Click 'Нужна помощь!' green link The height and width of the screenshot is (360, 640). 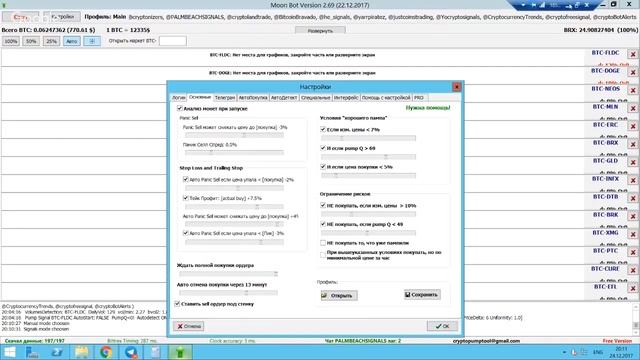428,108
